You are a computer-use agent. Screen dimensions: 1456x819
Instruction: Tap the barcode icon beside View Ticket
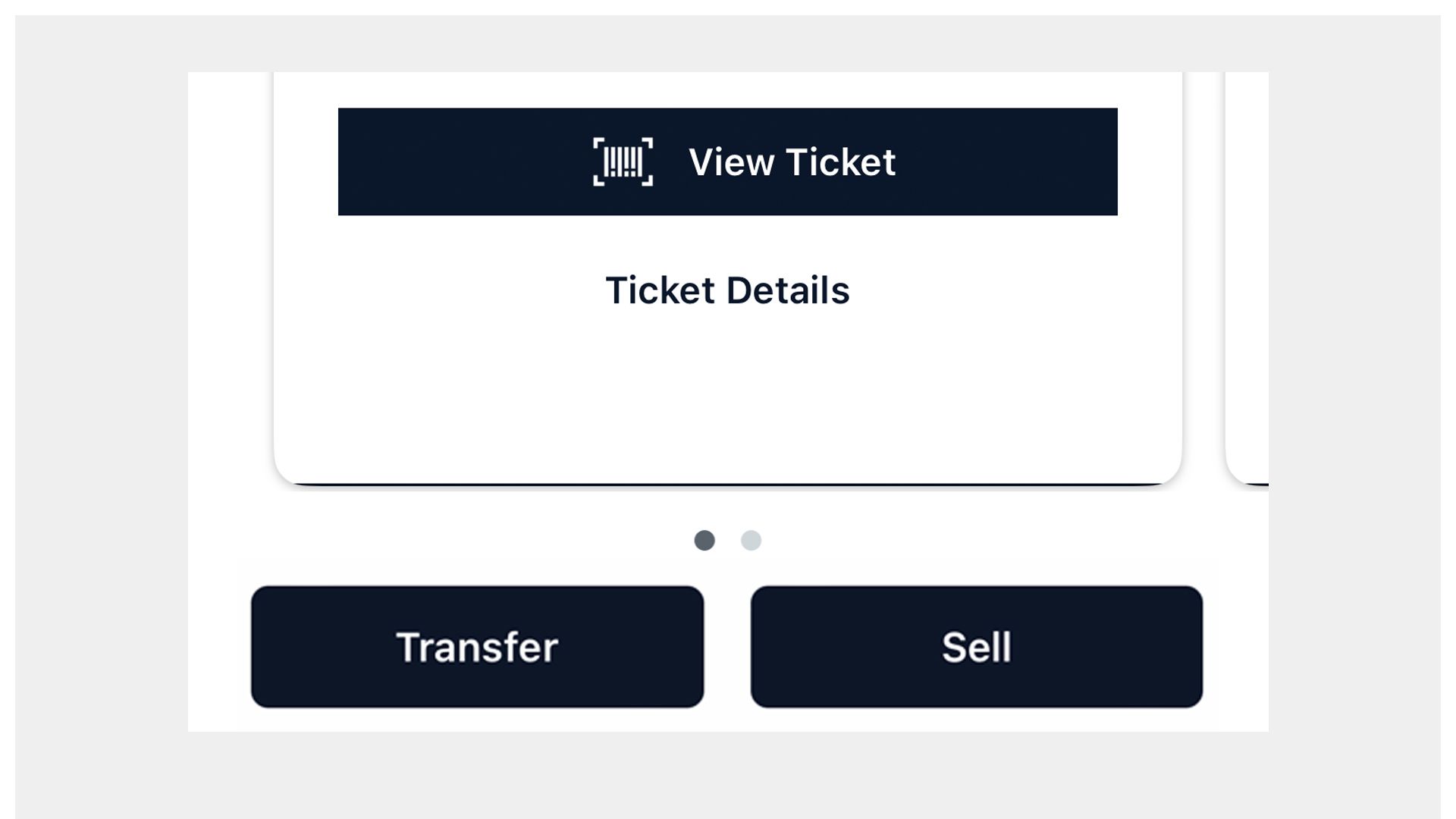pos(623,162)
